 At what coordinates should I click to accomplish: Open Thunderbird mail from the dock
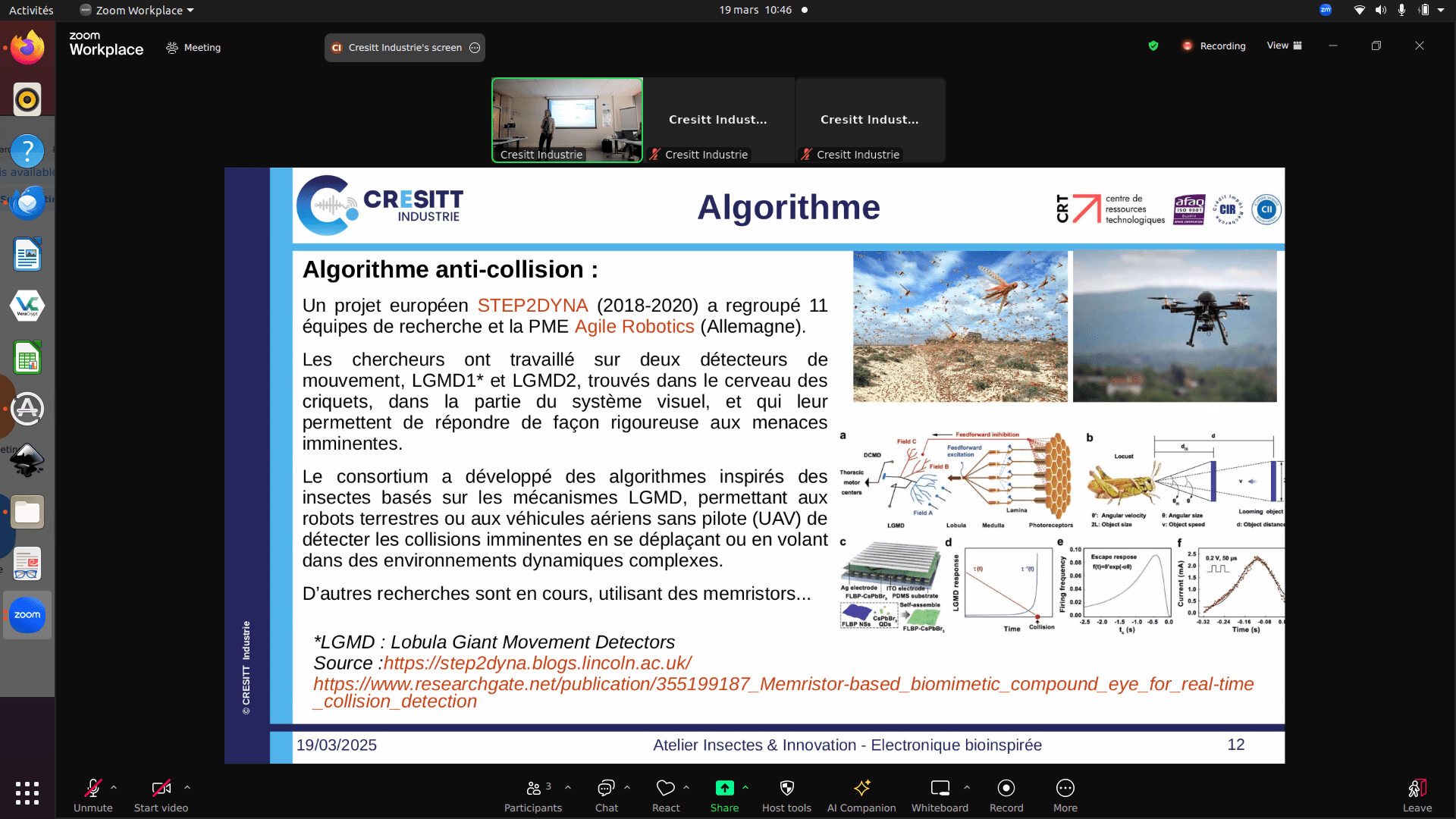click(x=27, y=202)
